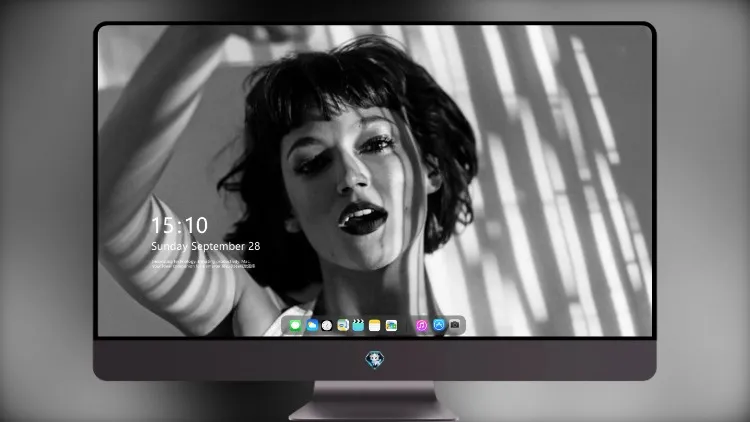Click the 15:10 clock widget
Screen dimensions: 750x422
179,225
